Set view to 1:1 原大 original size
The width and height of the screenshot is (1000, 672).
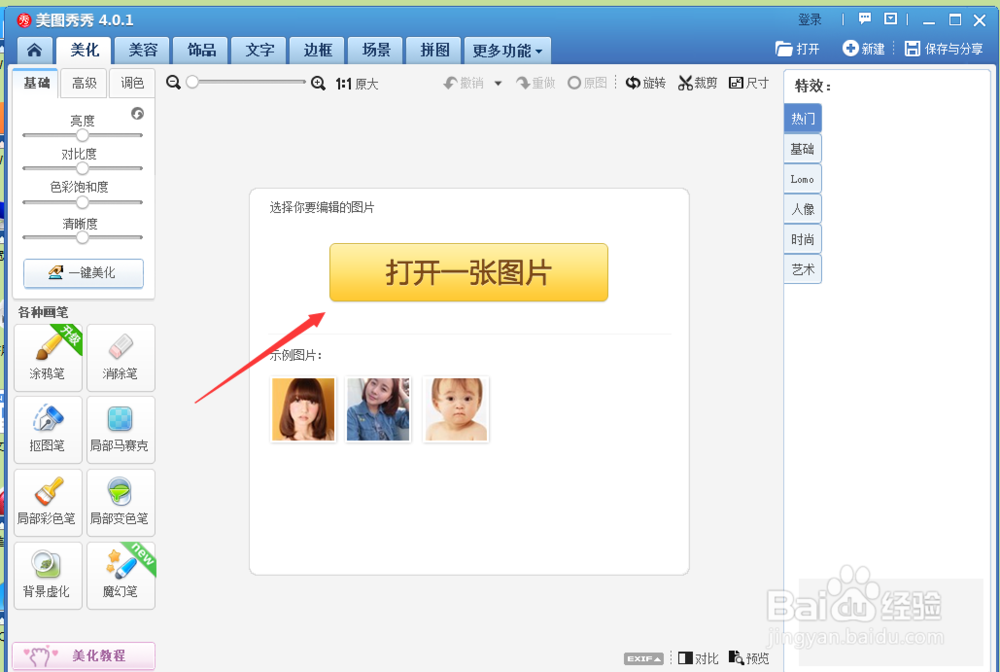357,84
